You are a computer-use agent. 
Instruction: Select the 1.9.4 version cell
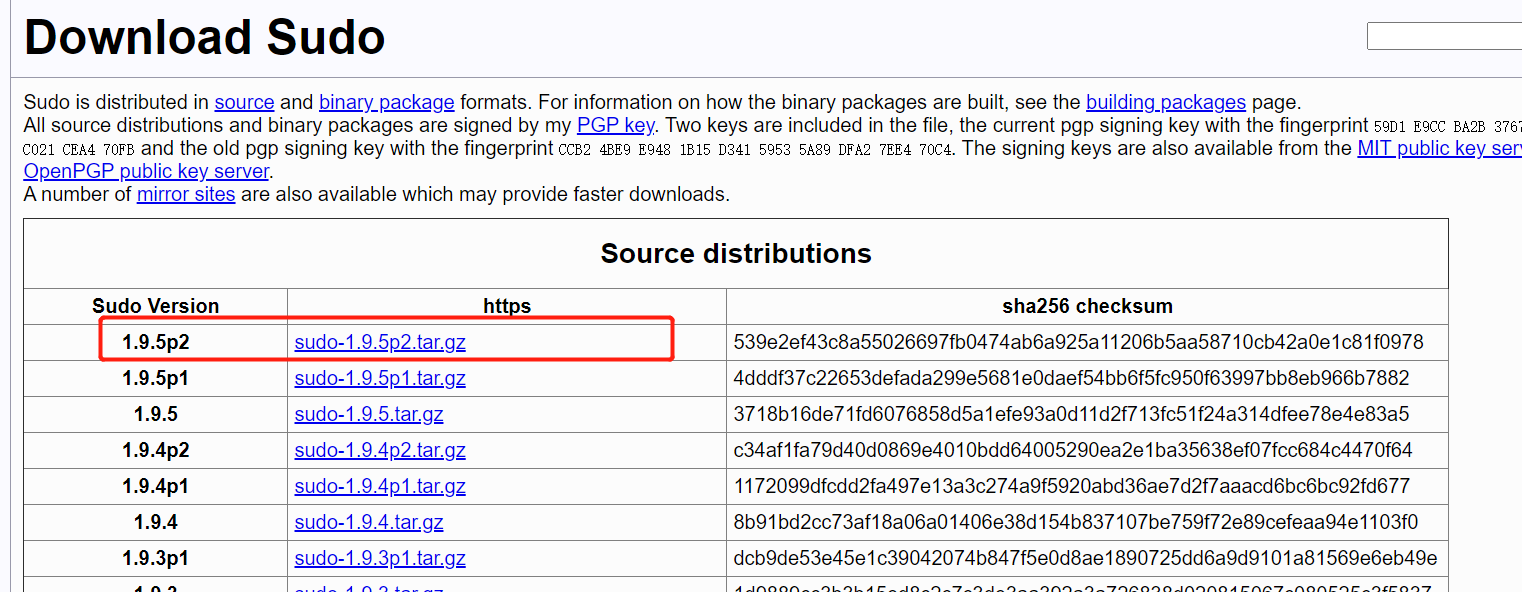click(156, 523)
